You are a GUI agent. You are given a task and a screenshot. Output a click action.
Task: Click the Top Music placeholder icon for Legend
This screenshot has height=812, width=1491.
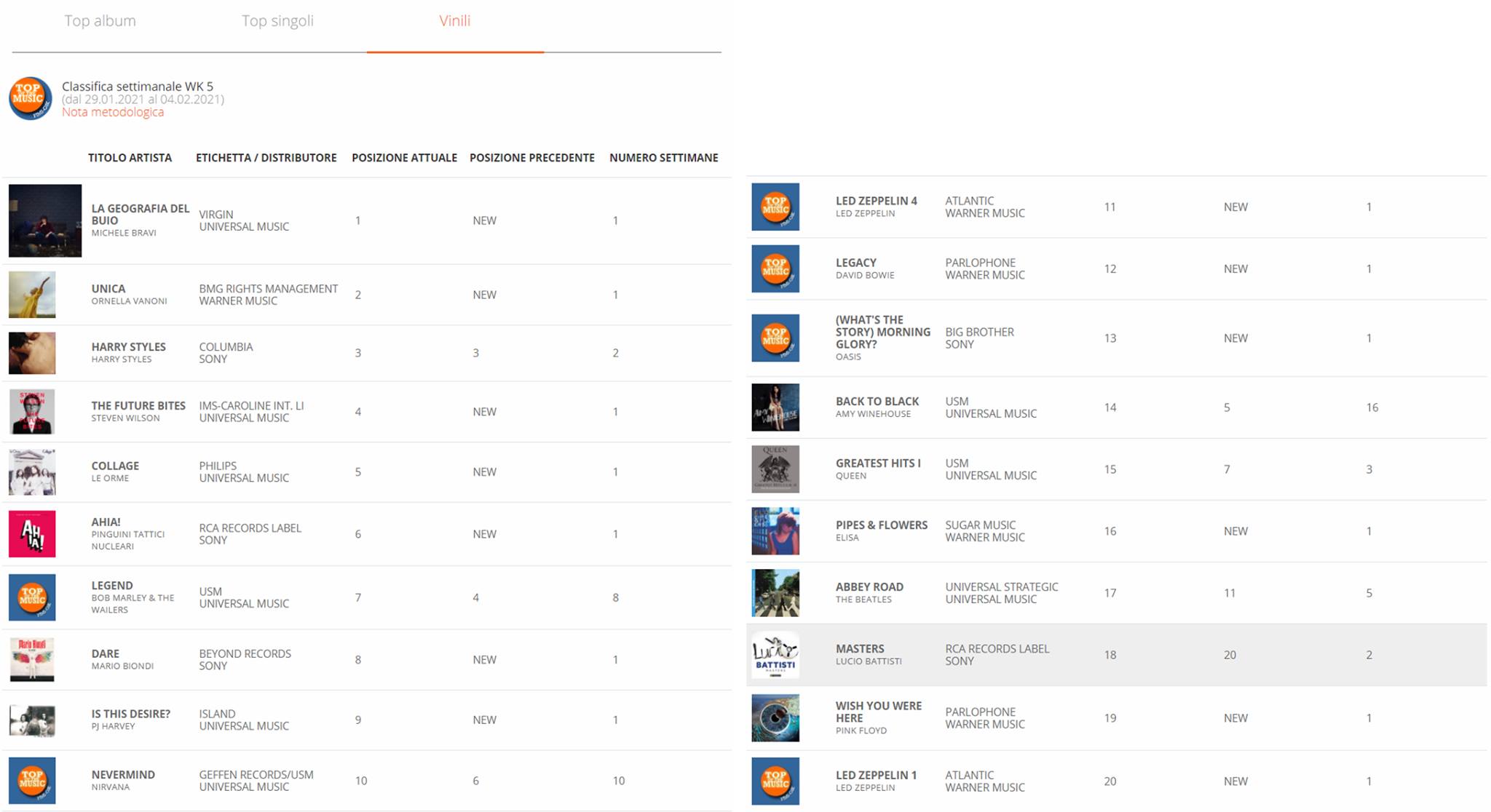pyautogui.click(x=32, y=597)
